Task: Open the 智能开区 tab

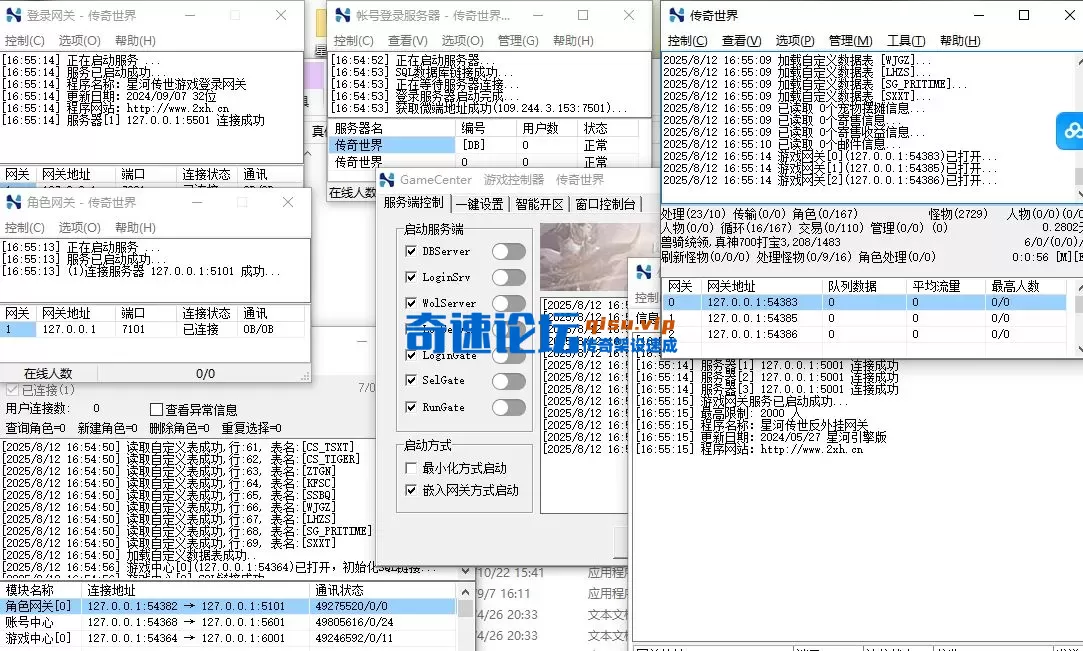Action: click(539, 204)
